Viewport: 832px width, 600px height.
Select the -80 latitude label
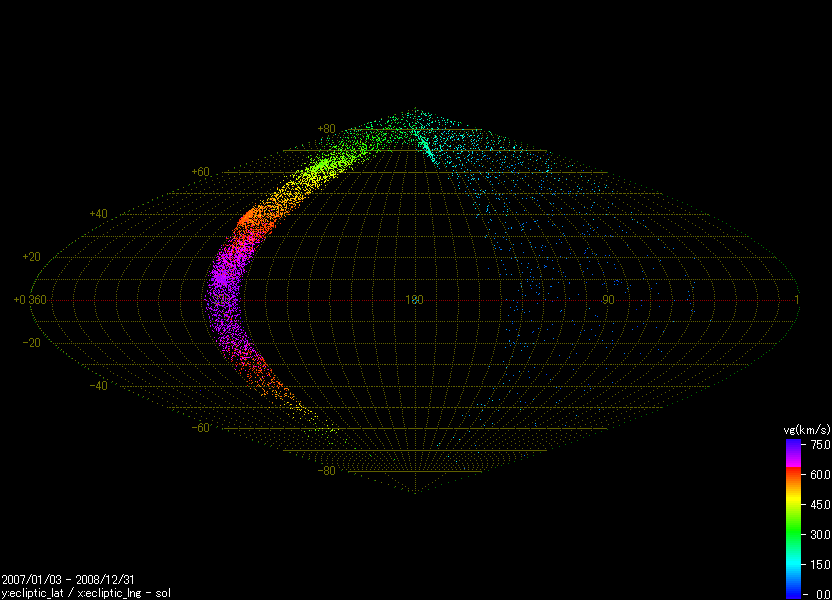point(326,471)
